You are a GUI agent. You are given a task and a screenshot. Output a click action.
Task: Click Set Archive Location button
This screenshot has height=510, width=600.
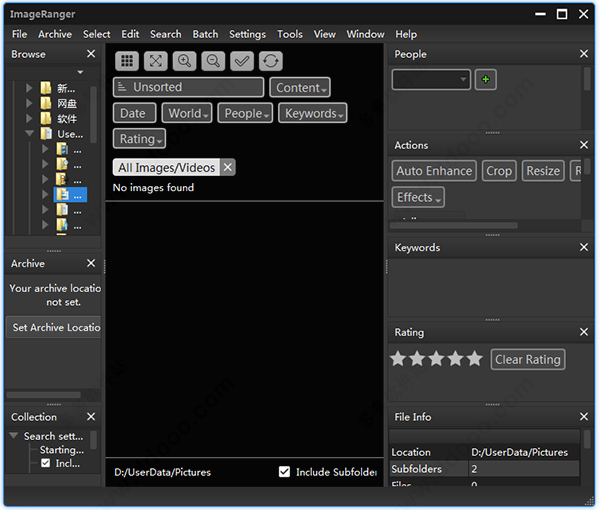54,327
